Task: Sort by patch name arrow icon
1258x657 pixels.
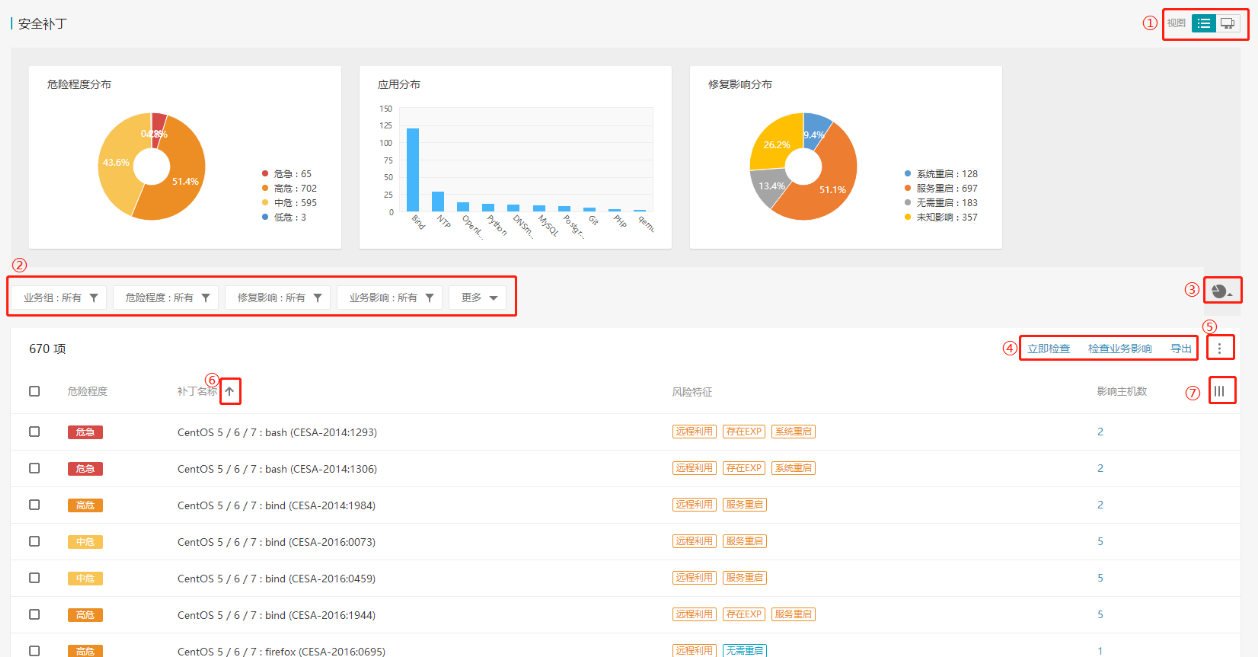Action: (229, 392)
